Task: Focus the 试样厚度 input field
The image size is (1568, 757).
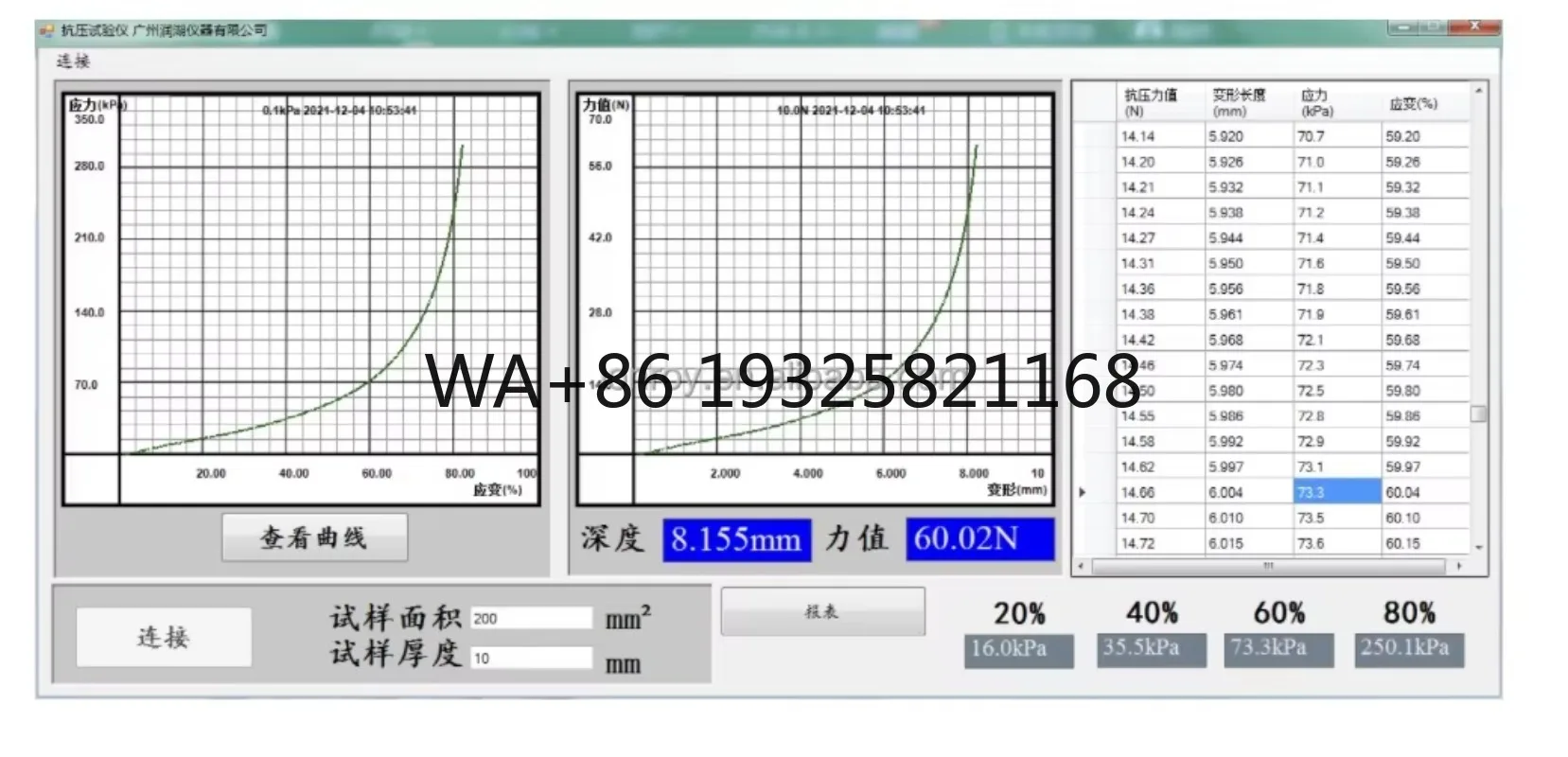Action: (x=531, y=658)
